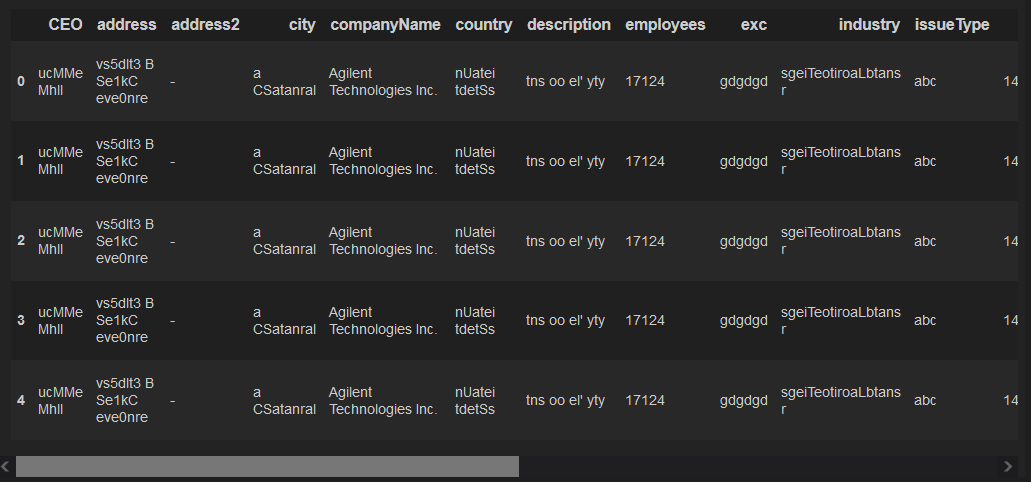Viewport: 1031px width, 482px height.
Task: Click CEO cell ucMMe Mhll in row 2
Action: [60, 241]
